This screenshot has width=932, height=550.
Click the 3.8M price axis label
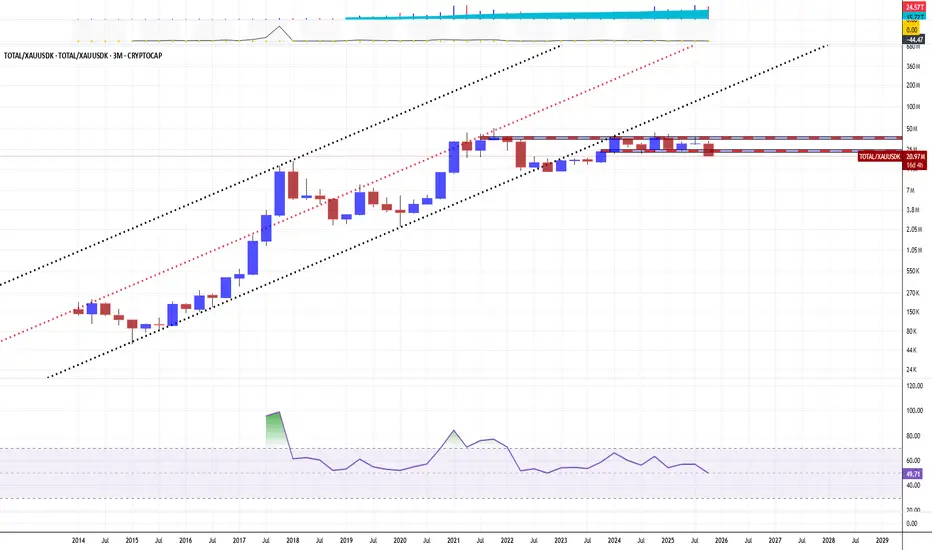(x=913, y=210)
